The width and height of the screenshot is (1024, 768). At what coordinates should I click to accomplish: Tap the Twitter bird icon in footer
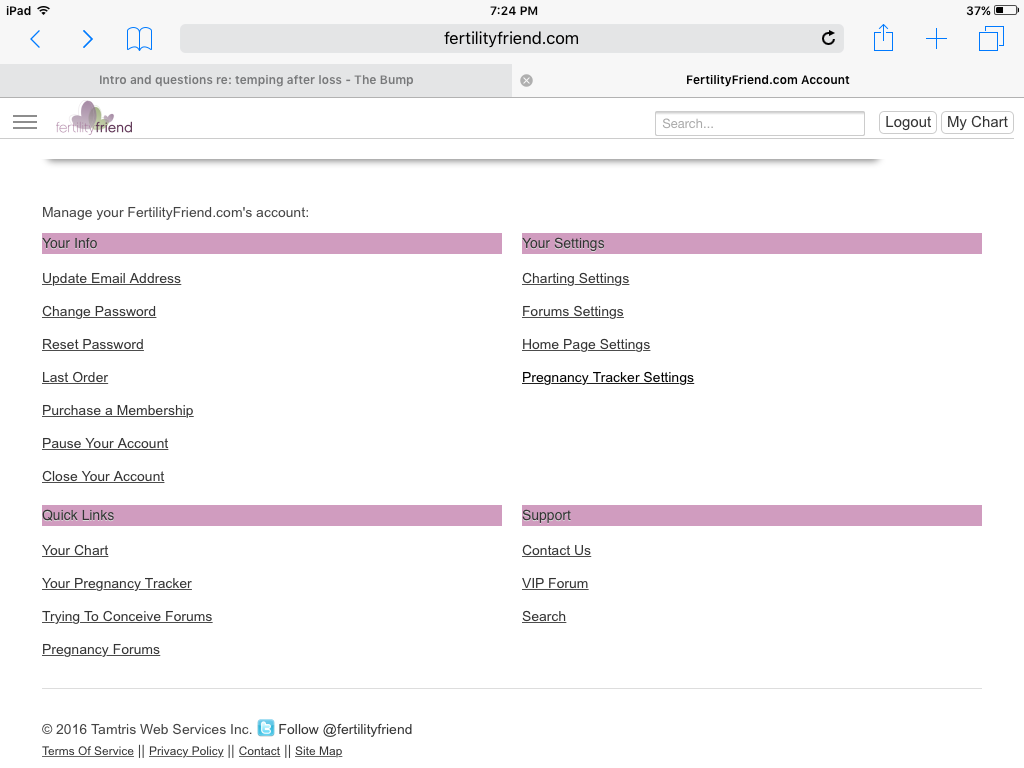266,728
